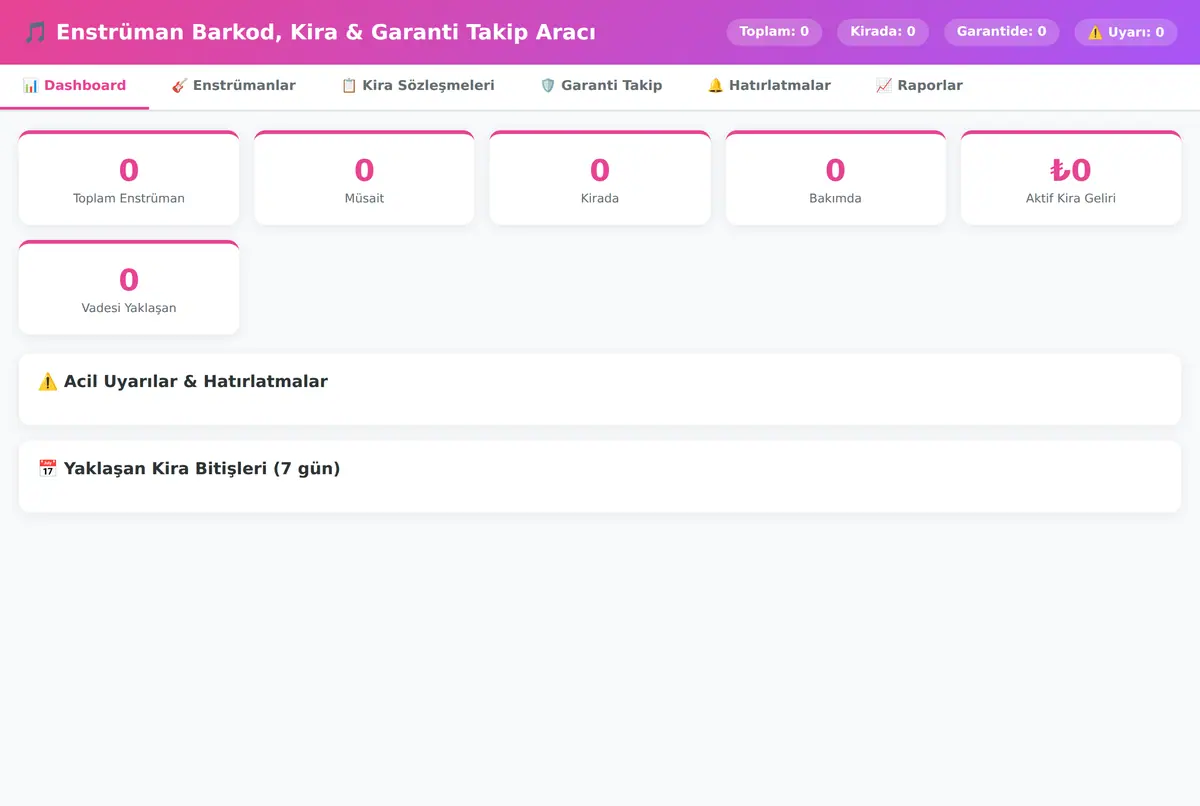Image resolution: width=1200 pixels, height=806 pixels.
Task: Click the Yaklaşan Kira Bitişleri (7 gün) heading
Action: (189, 469)
